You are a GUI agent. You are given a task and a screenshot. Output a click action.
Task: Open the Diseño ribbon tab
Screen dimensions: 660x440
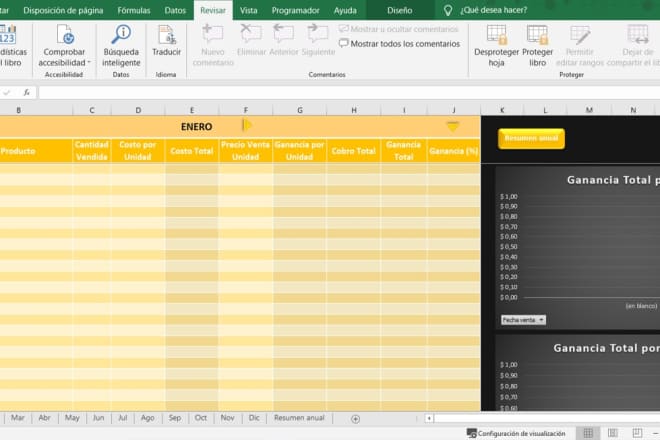click(x=400, y=11)
